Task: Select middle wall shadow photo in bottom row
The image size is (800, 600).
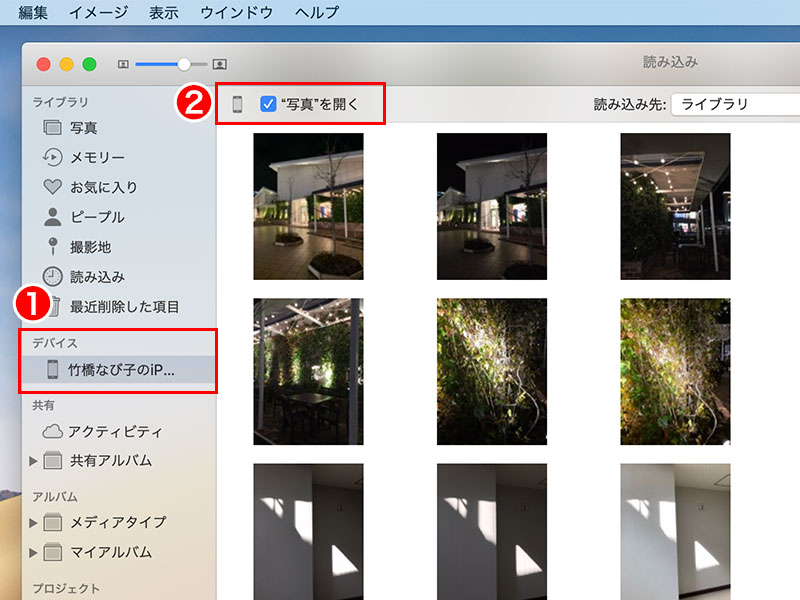Action: (492, 532)
